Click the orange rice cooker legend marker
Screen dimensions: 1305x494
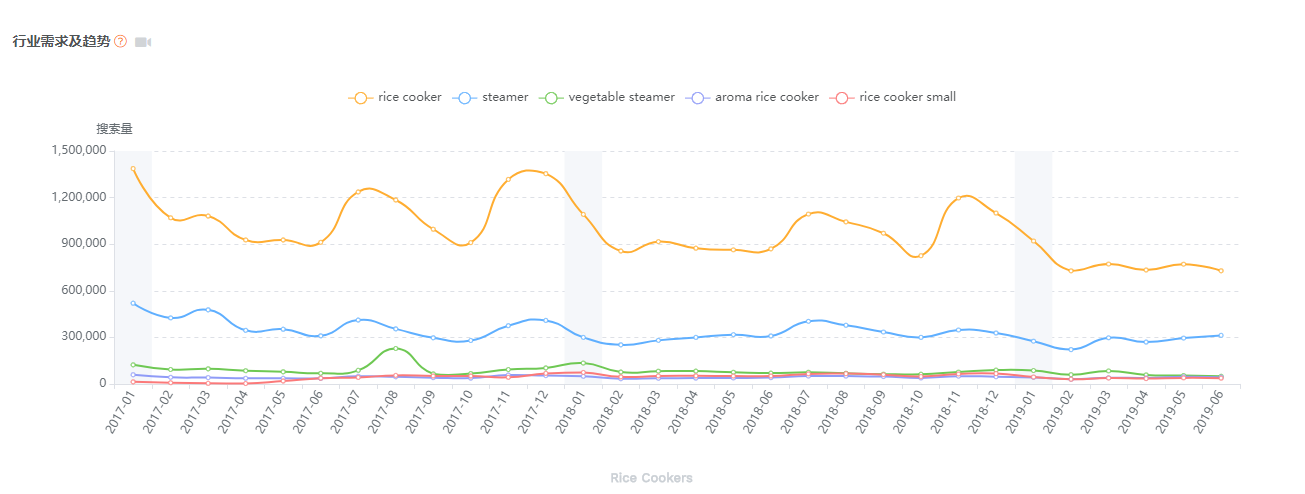pos(360,98)
